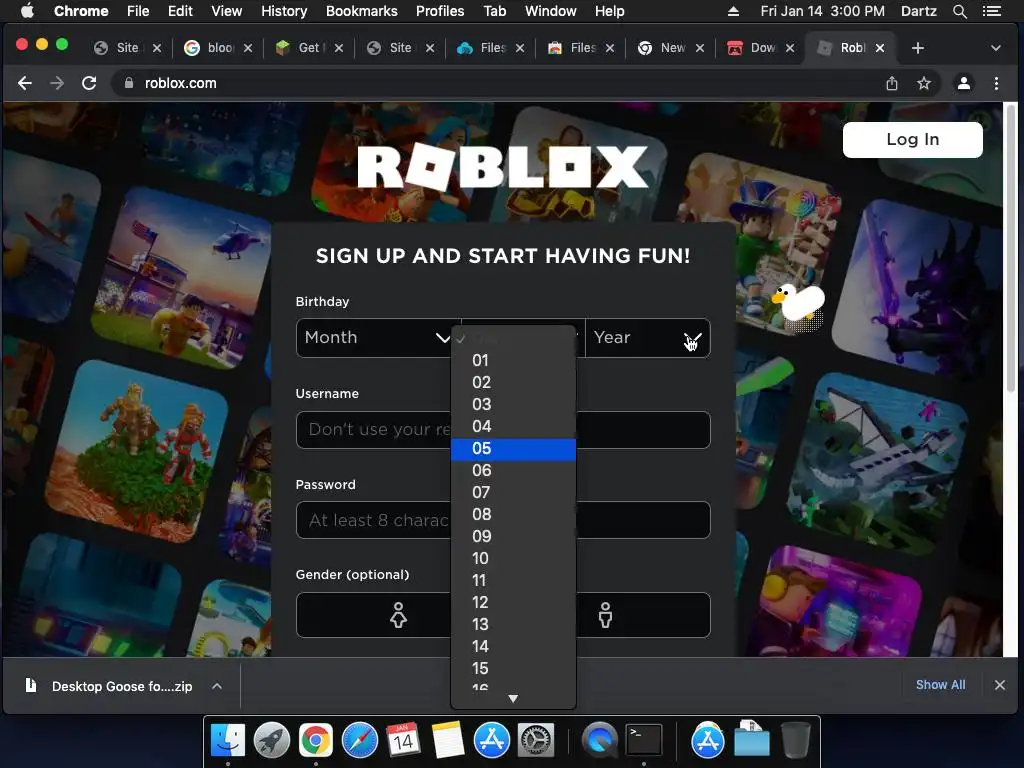1024x768 pixels.
Task: Open Control Center icon in menu bar
Action: click(x=991, y=11)
